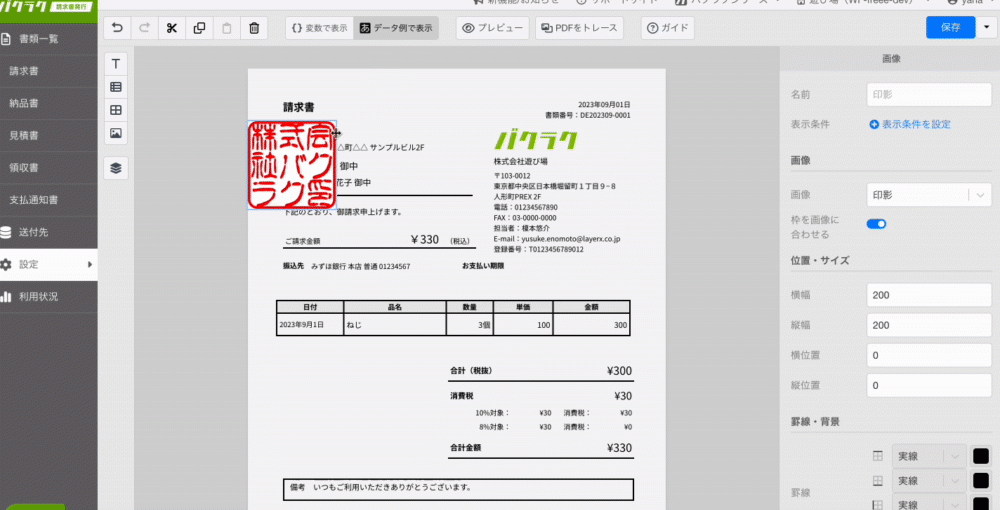Open the third 実線 border style dropdown

(x=929, y=504)
